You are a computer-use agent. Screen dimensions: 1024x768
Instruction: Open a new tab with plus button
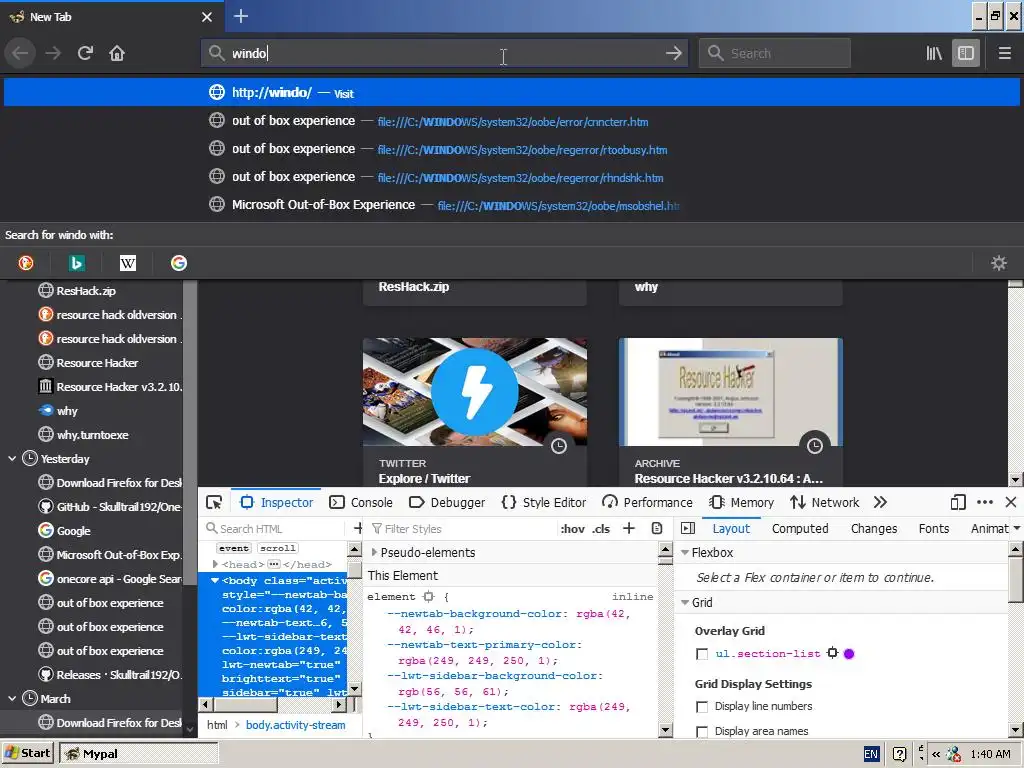coord(241,16)
